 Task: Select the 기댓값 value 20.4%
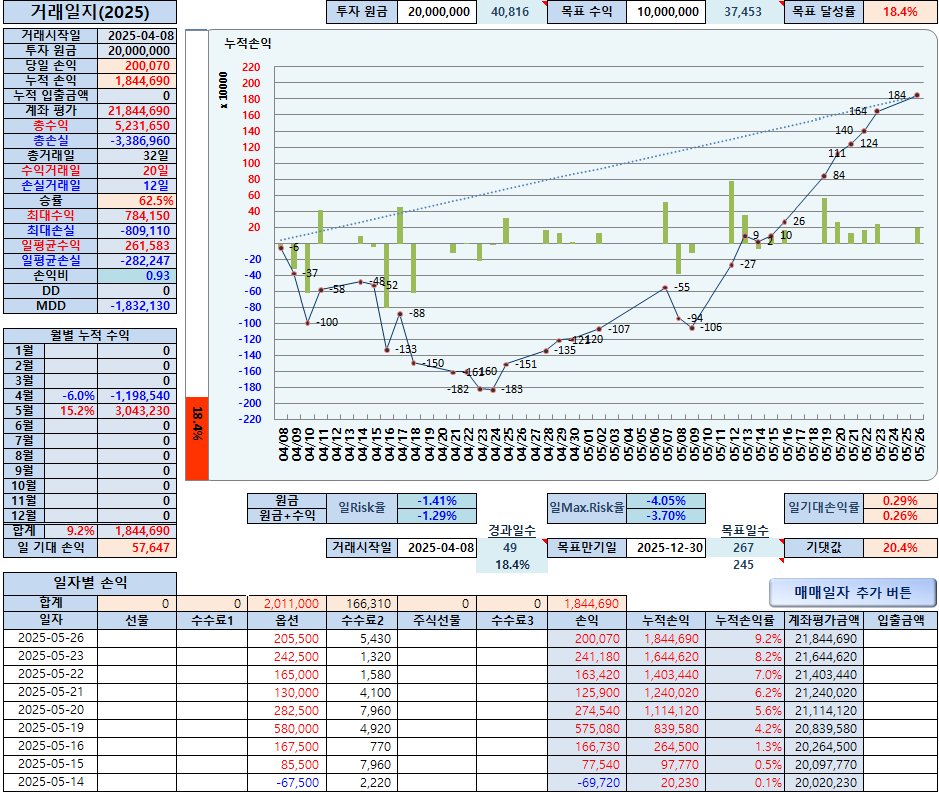pyautogui.click(x=900, y=547)
